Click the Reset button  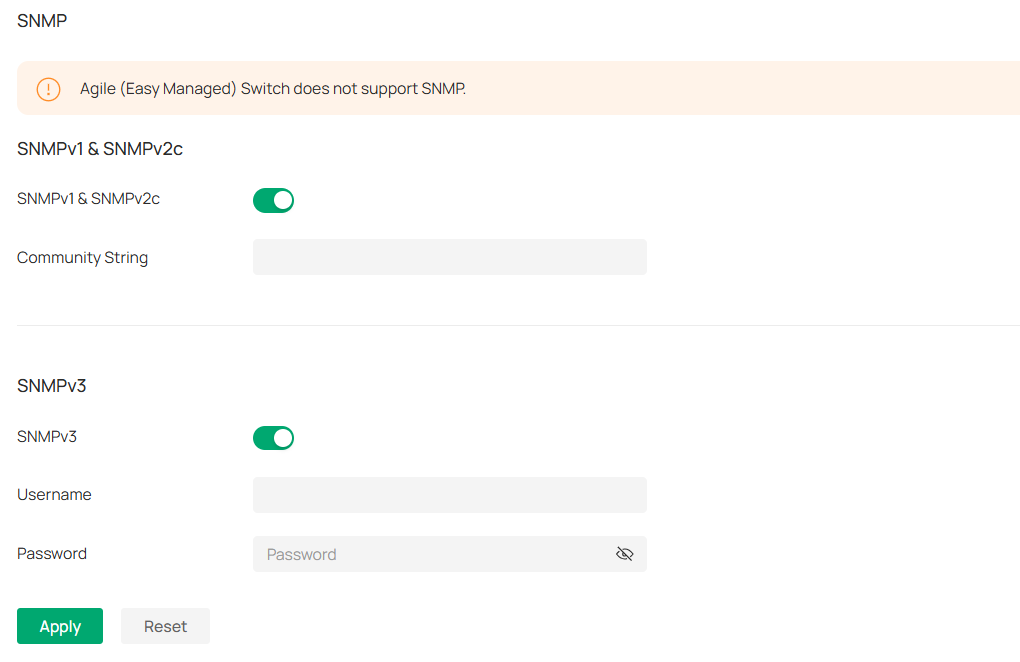pyautogui.click(x=165, y=626)
